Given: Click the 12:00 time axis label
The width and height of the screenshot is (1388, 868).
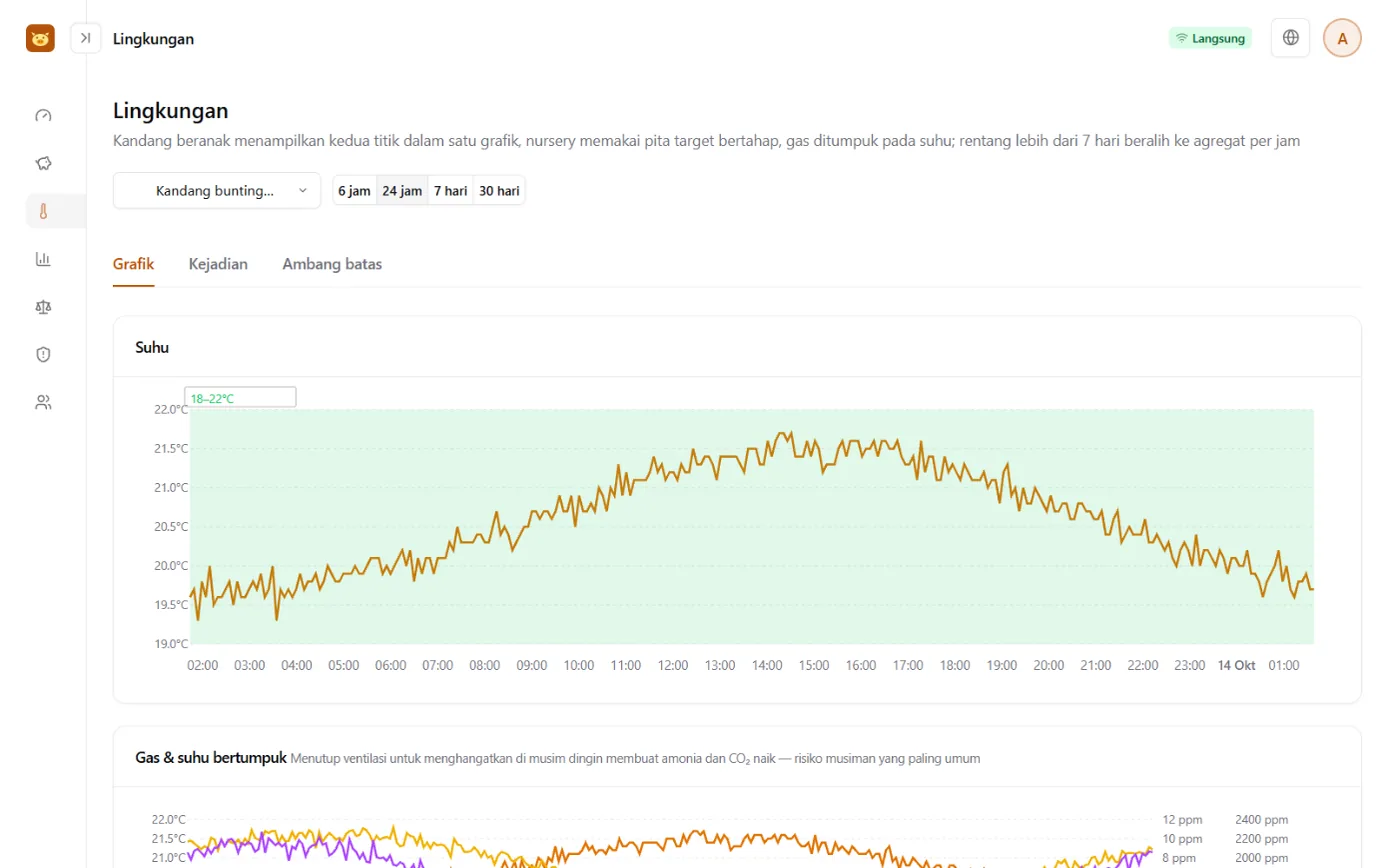Looking at the screenshot, I should [673, 666].
